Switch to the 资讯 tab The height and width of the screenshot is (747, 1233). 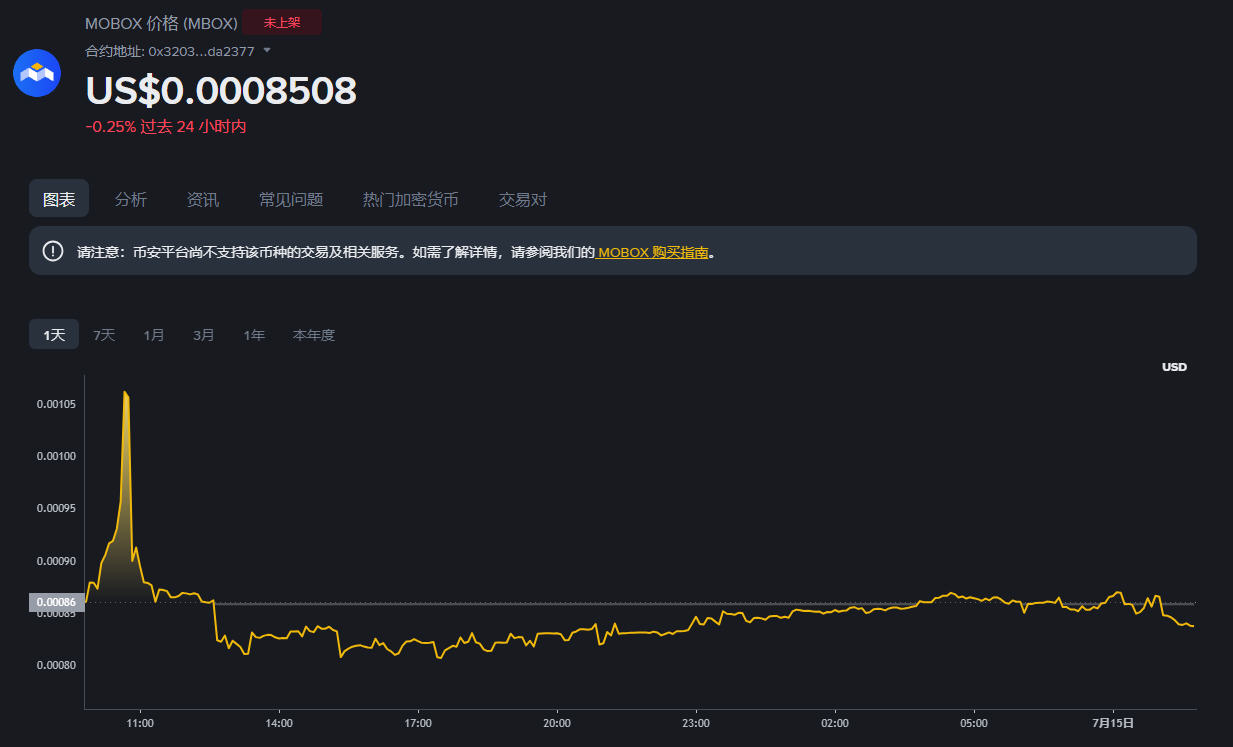click(x=203, y=199)
